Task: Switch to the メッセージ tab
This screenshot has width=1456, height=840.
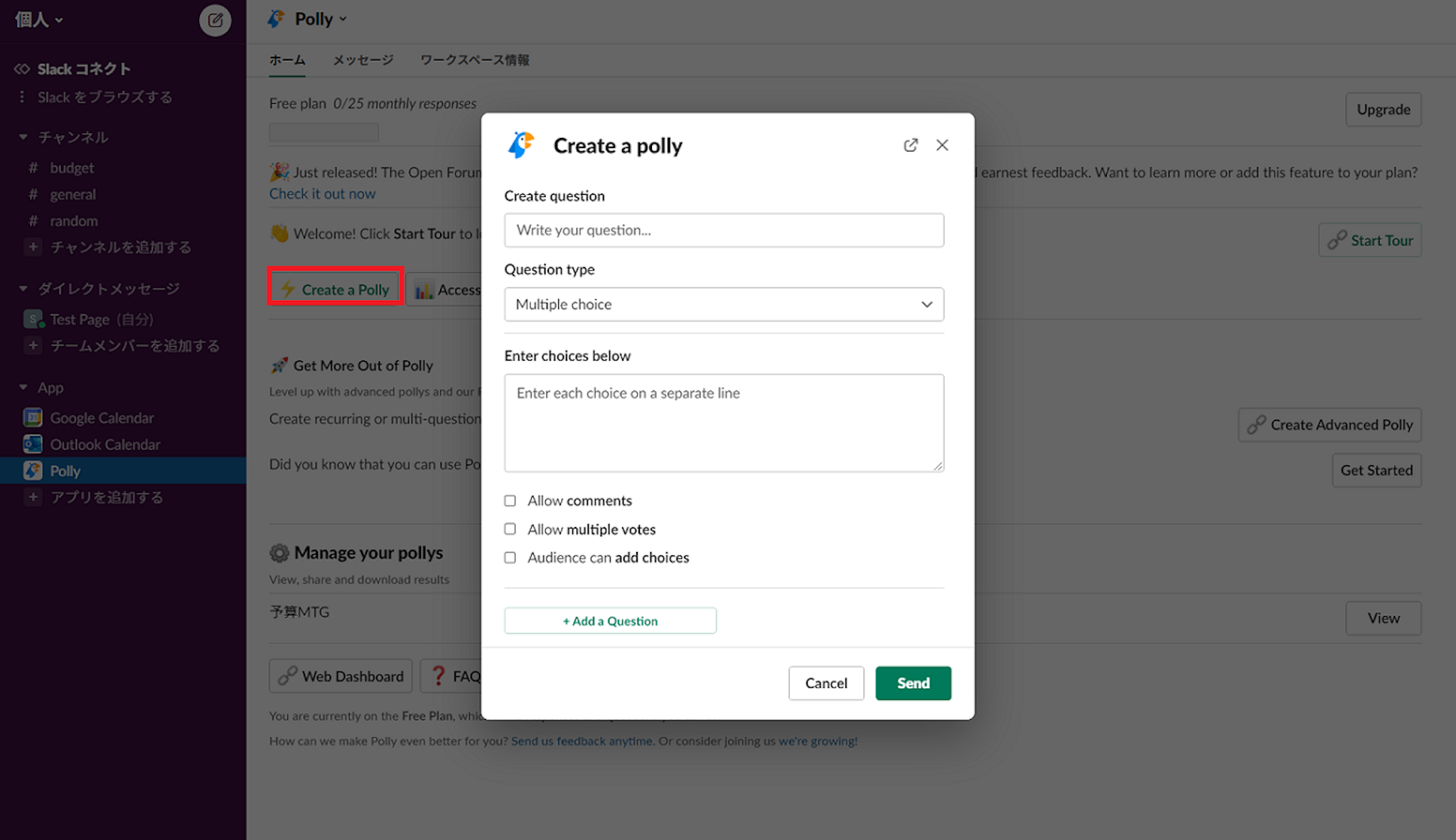Action: pos(363,60)
